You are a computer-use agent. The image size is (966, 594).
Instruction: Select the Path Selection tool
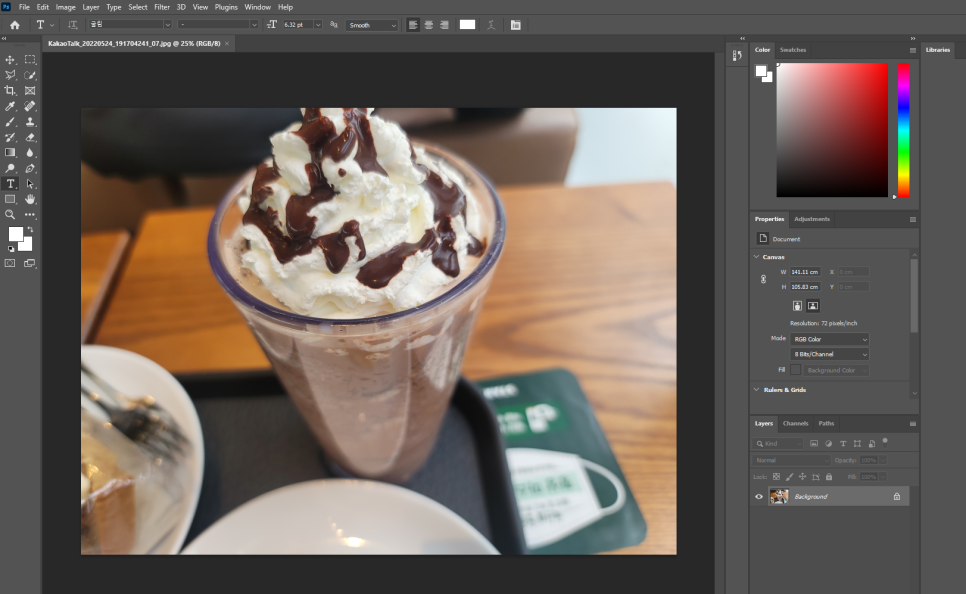tap(30, 184)
